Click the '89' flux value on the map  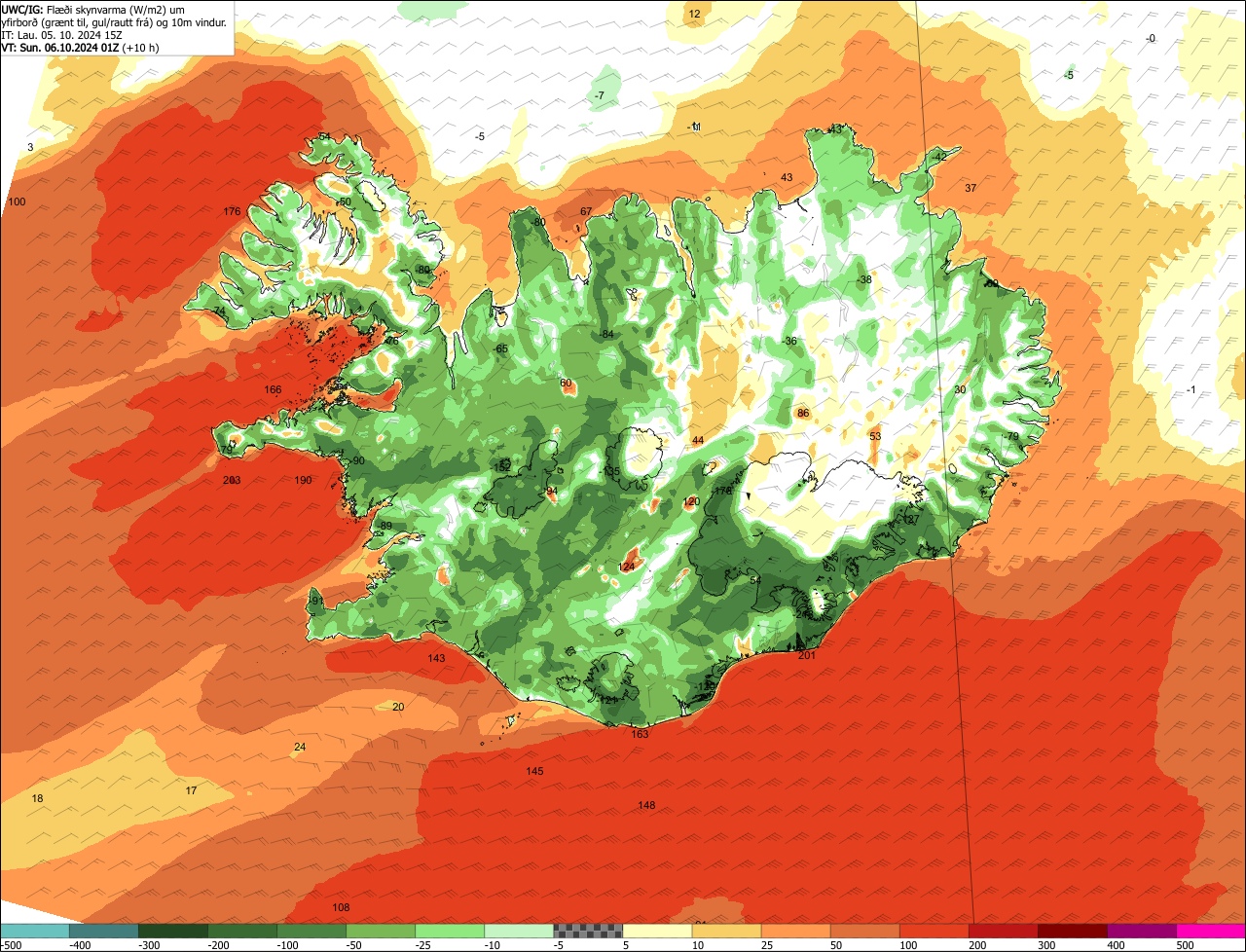[x=385, y=526]
